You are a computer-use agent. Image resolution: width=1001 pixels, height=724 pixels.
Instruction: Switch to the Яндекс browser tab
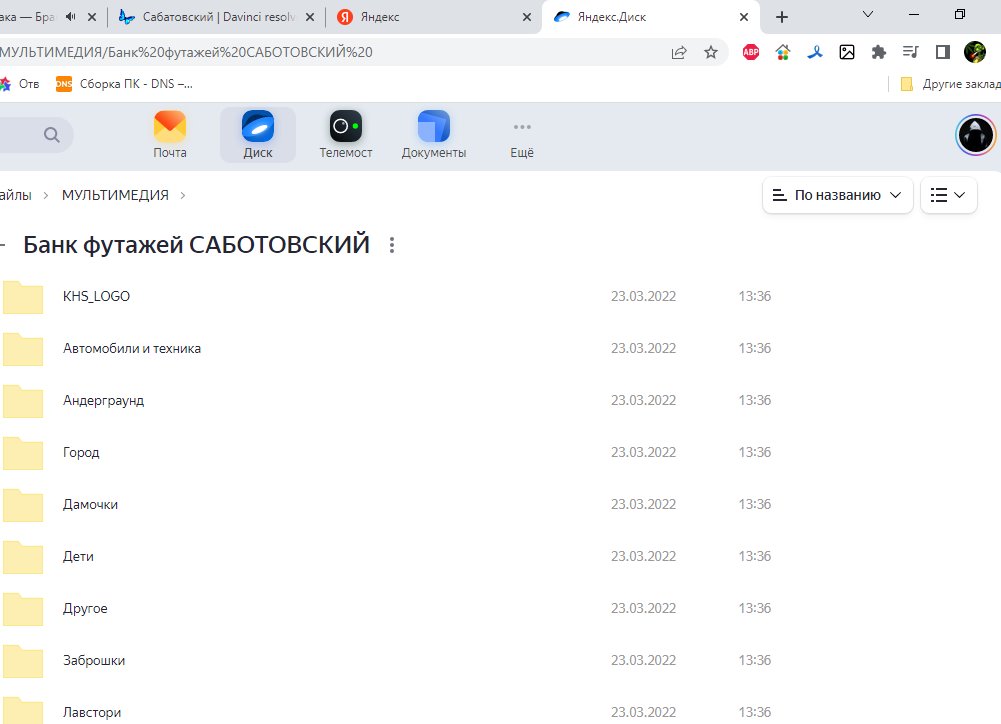[x=432, y=17]
